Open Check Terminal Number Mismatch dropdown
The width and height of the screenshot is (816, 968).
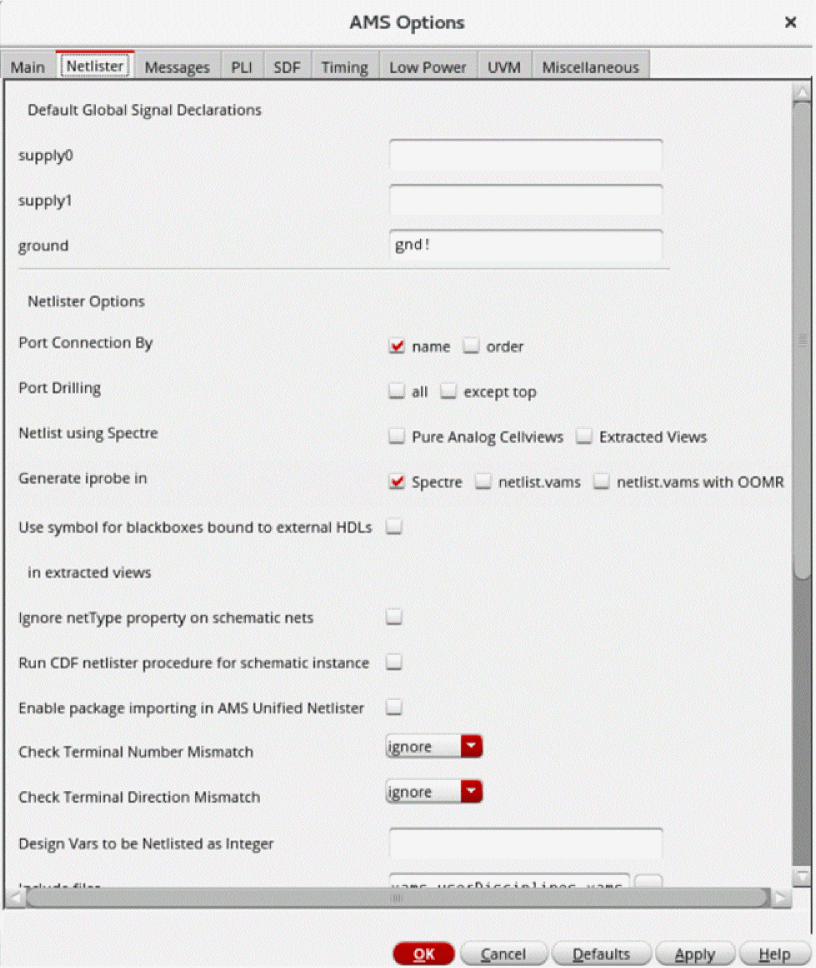click(434, 746)
